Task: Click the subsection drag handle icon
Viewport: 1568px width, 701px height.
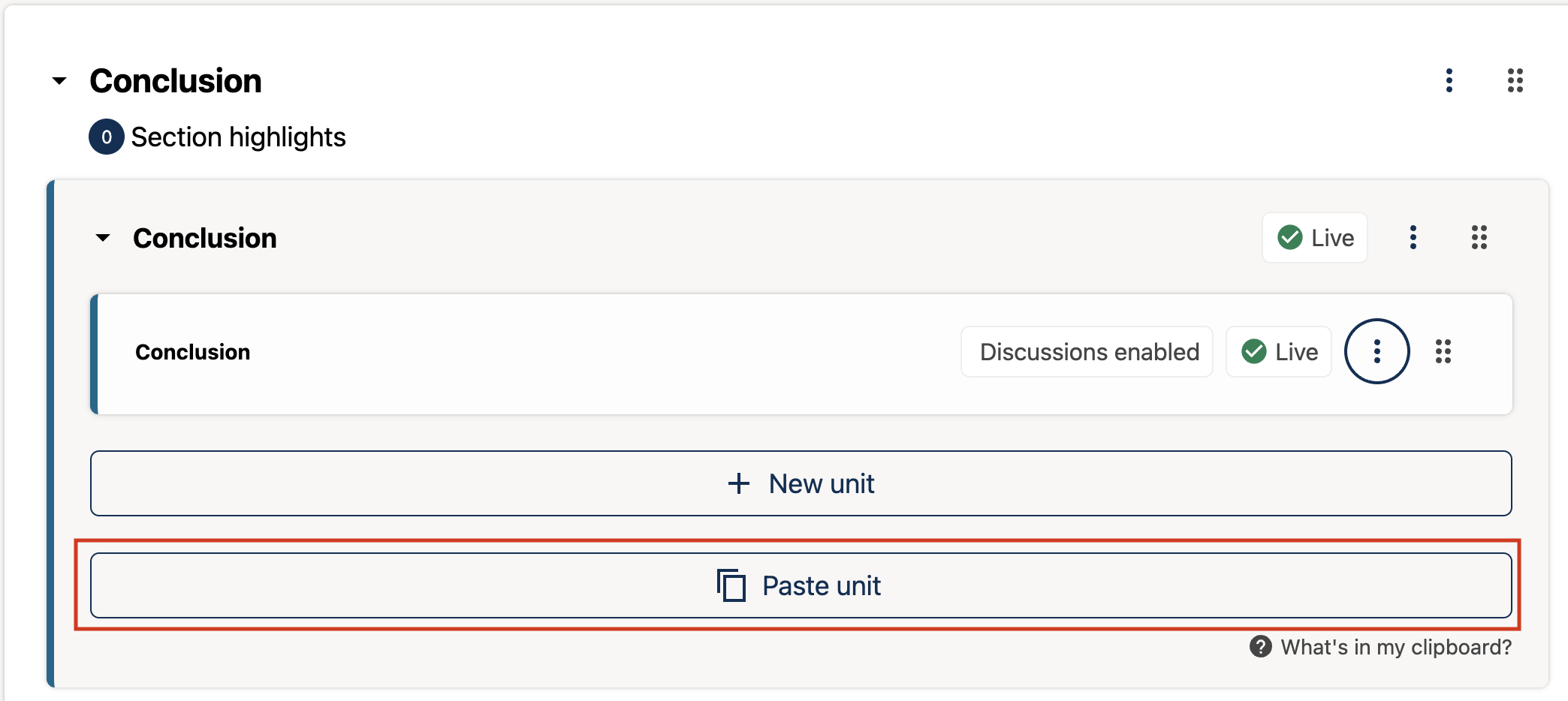Action: point(1479,238)
